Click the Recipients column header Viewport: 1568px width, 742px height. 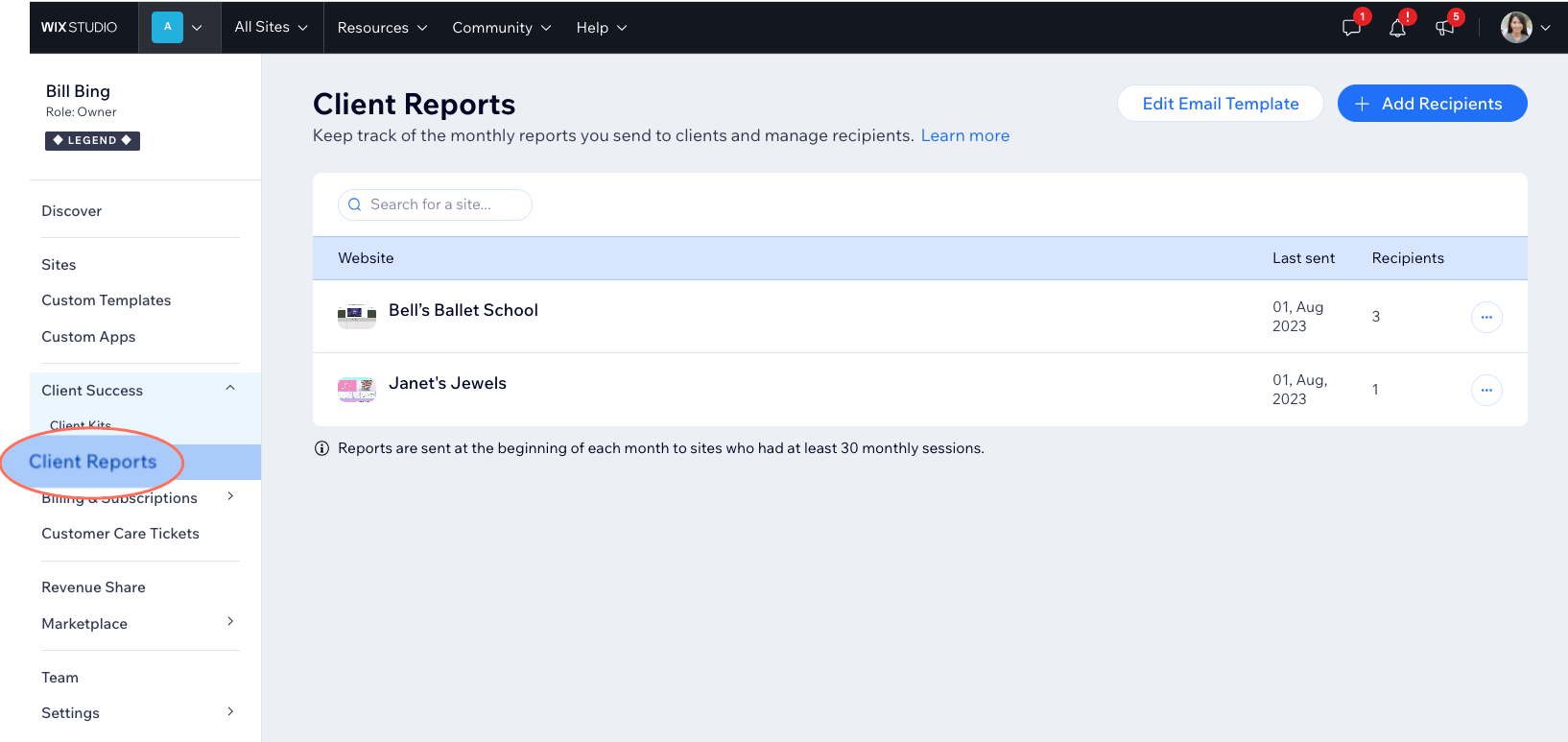(1408, 258)
